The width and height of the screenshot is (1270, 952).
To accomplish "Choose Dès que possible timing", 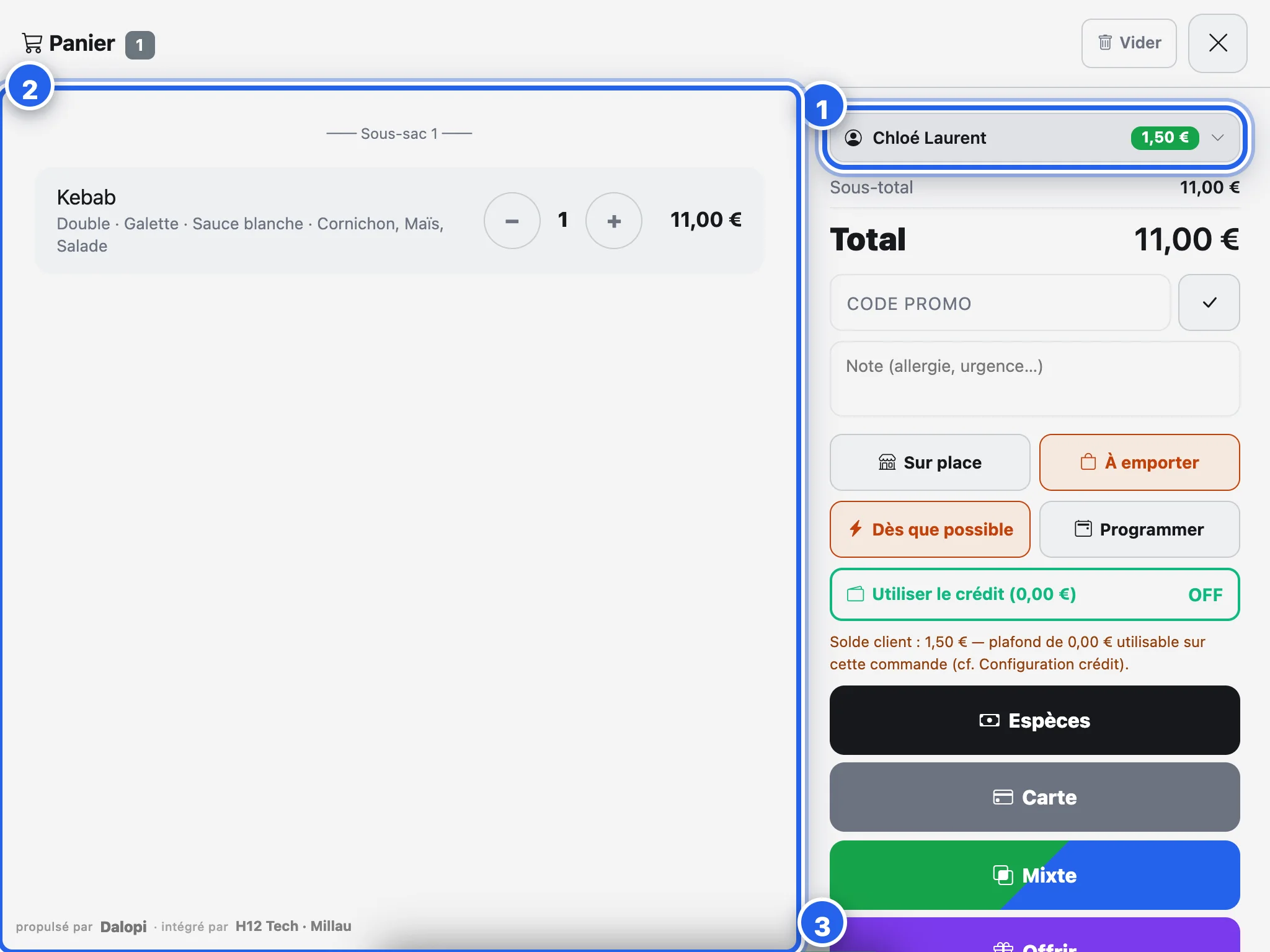I will (x=930, y=529).
